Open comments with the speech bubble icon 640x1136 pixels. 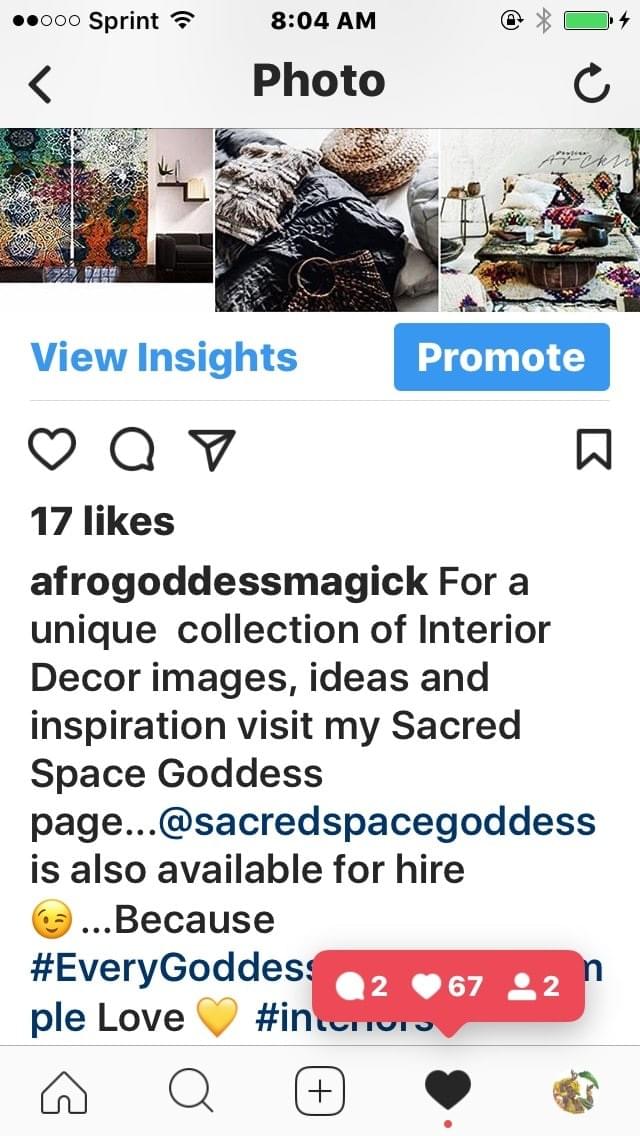tap(132, 450)
